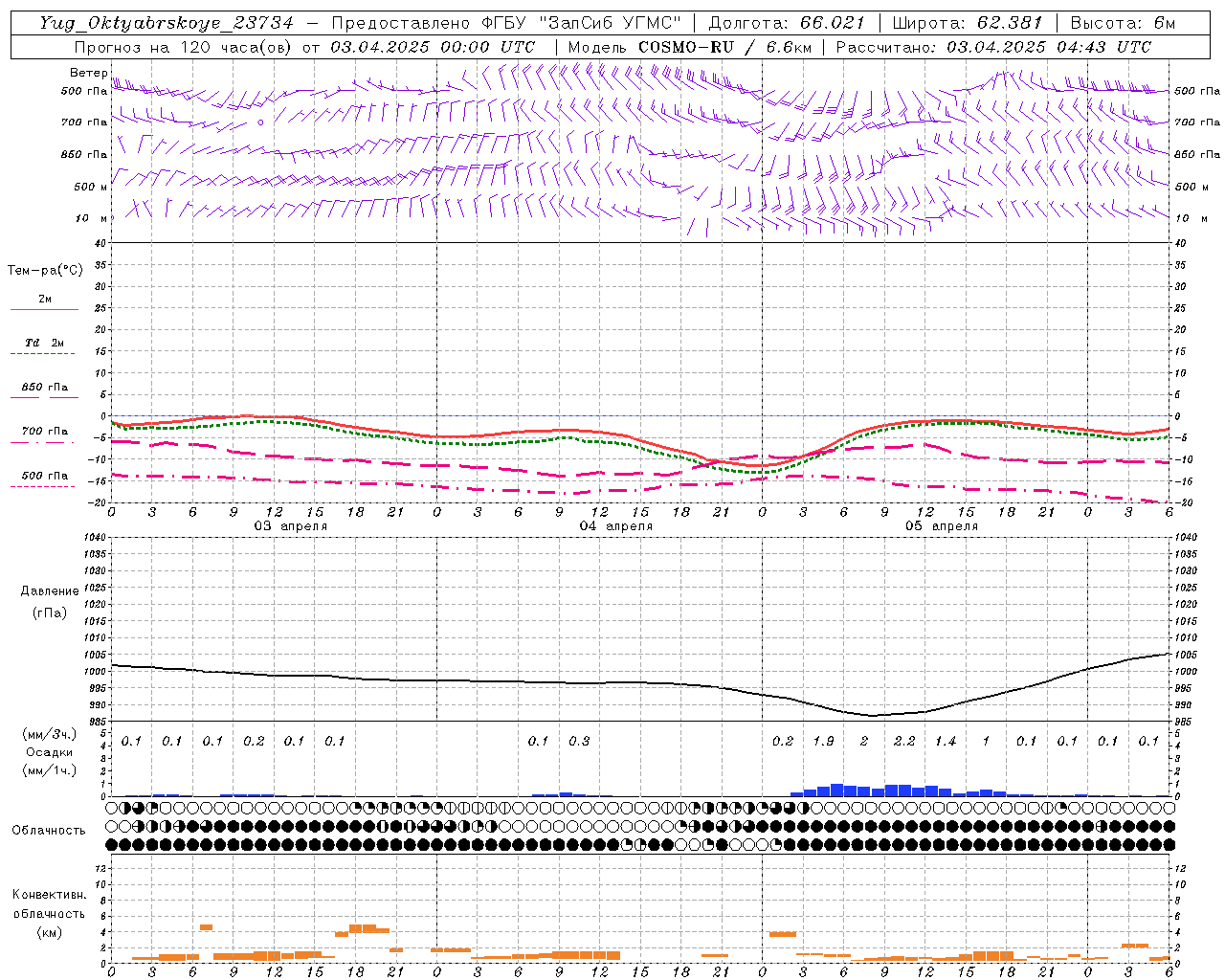Click the 2м temperature legend entry
1225x980 pixels.
point(45,299)
